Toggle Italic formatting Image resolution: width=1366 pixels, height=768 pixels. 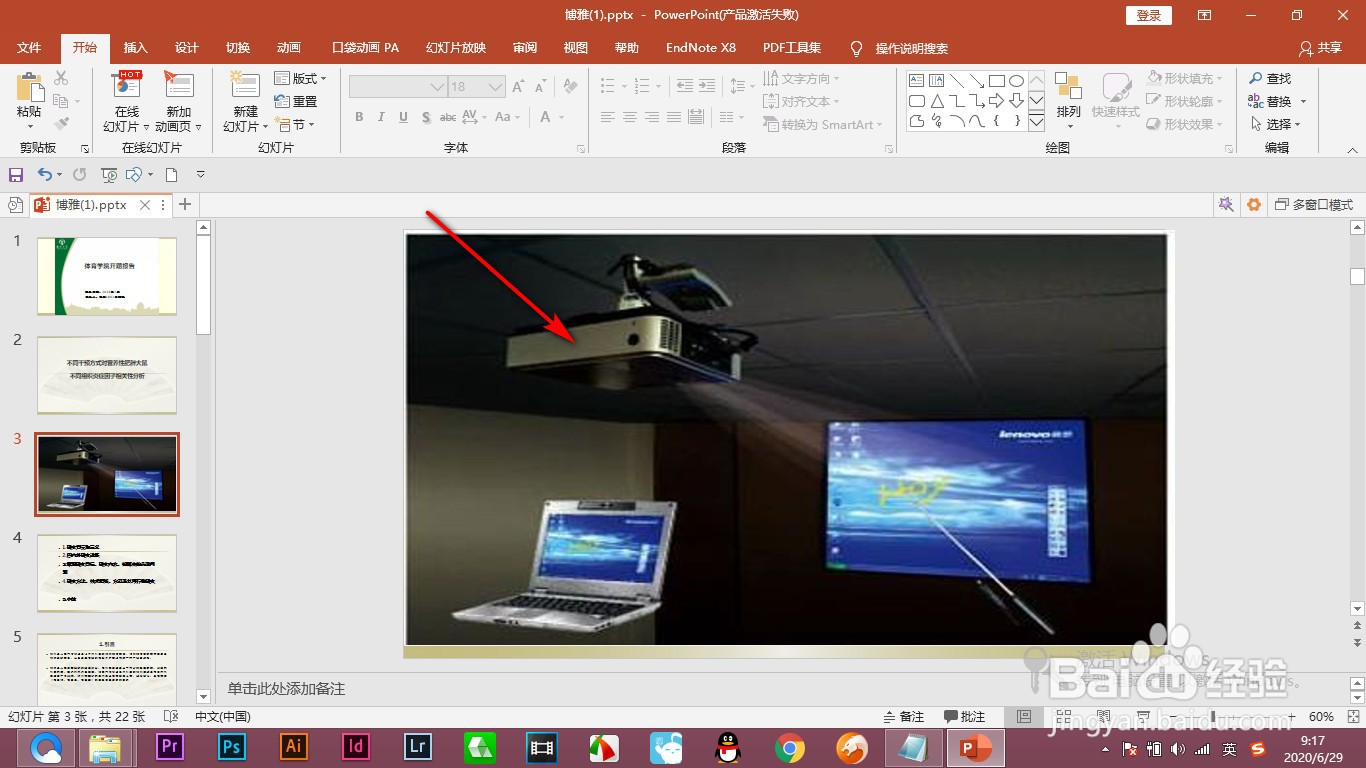381,117
